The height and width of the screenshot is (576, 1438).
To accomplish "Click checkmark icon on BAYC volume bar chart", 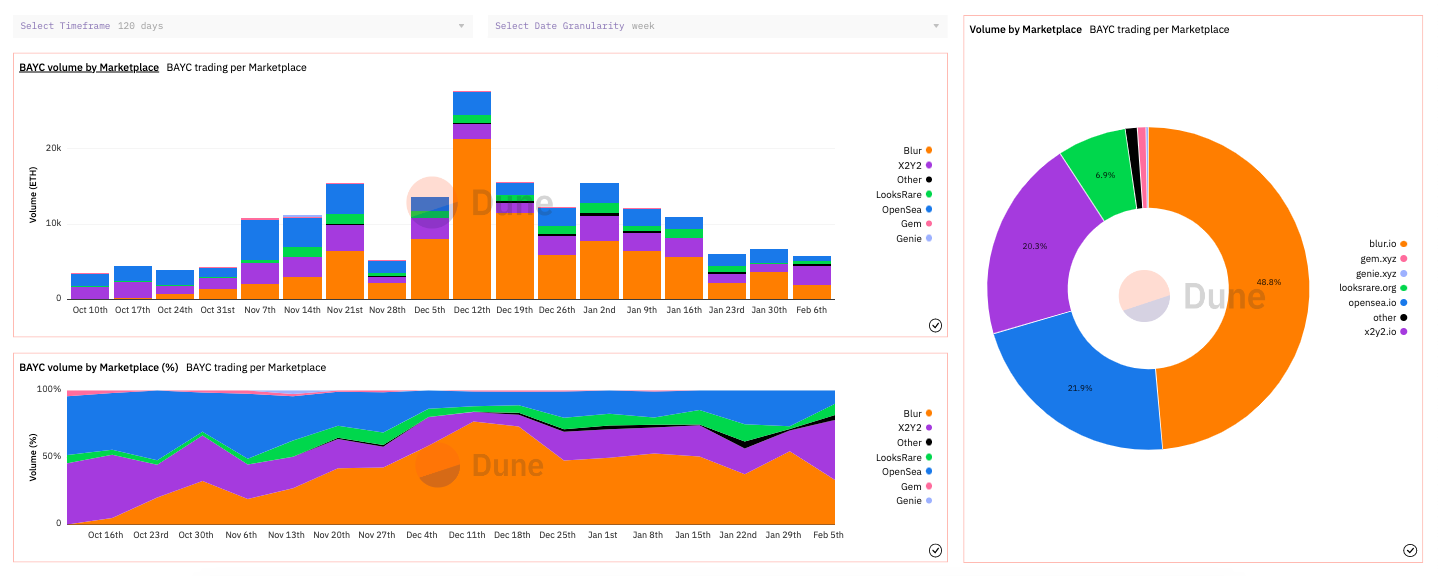I will pos(935,325).
